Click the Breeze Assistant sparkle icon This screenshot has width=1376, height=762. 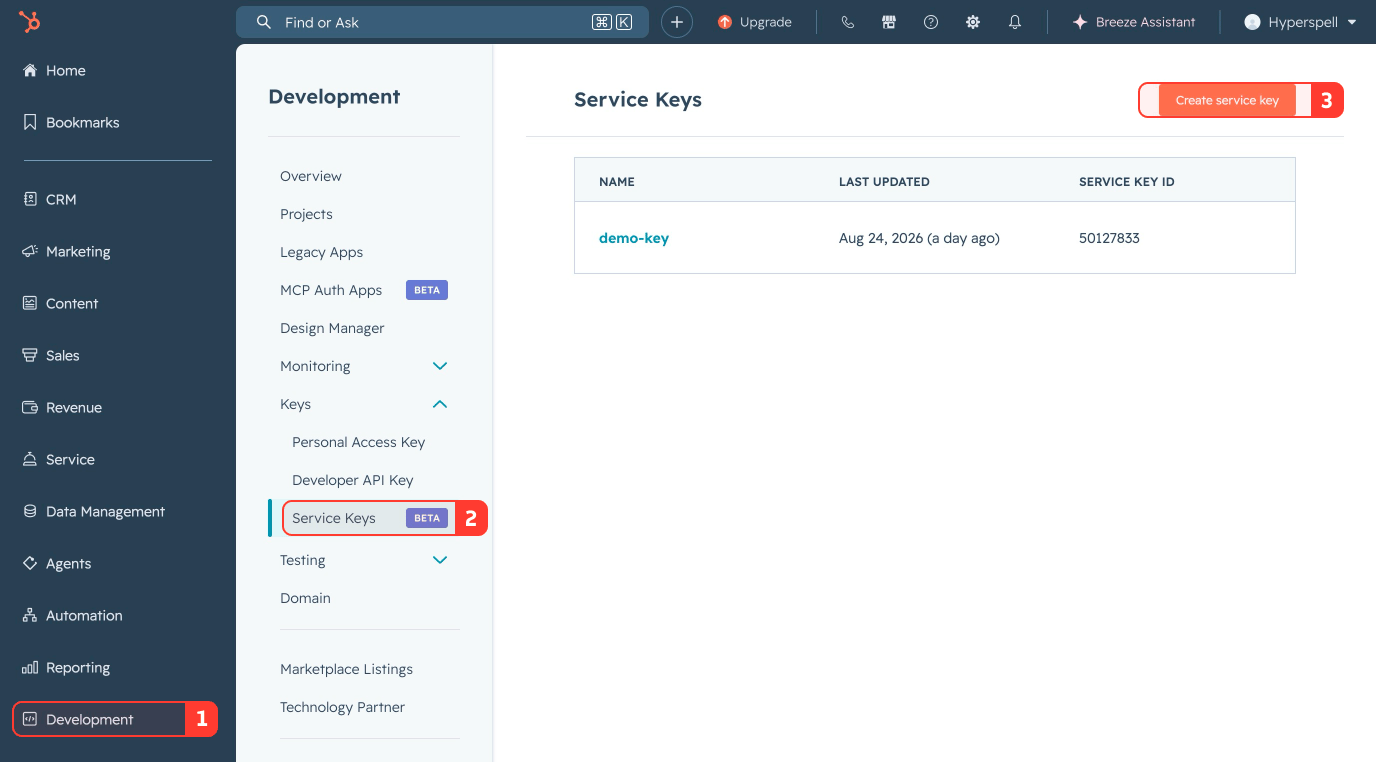click(1080, 22)
